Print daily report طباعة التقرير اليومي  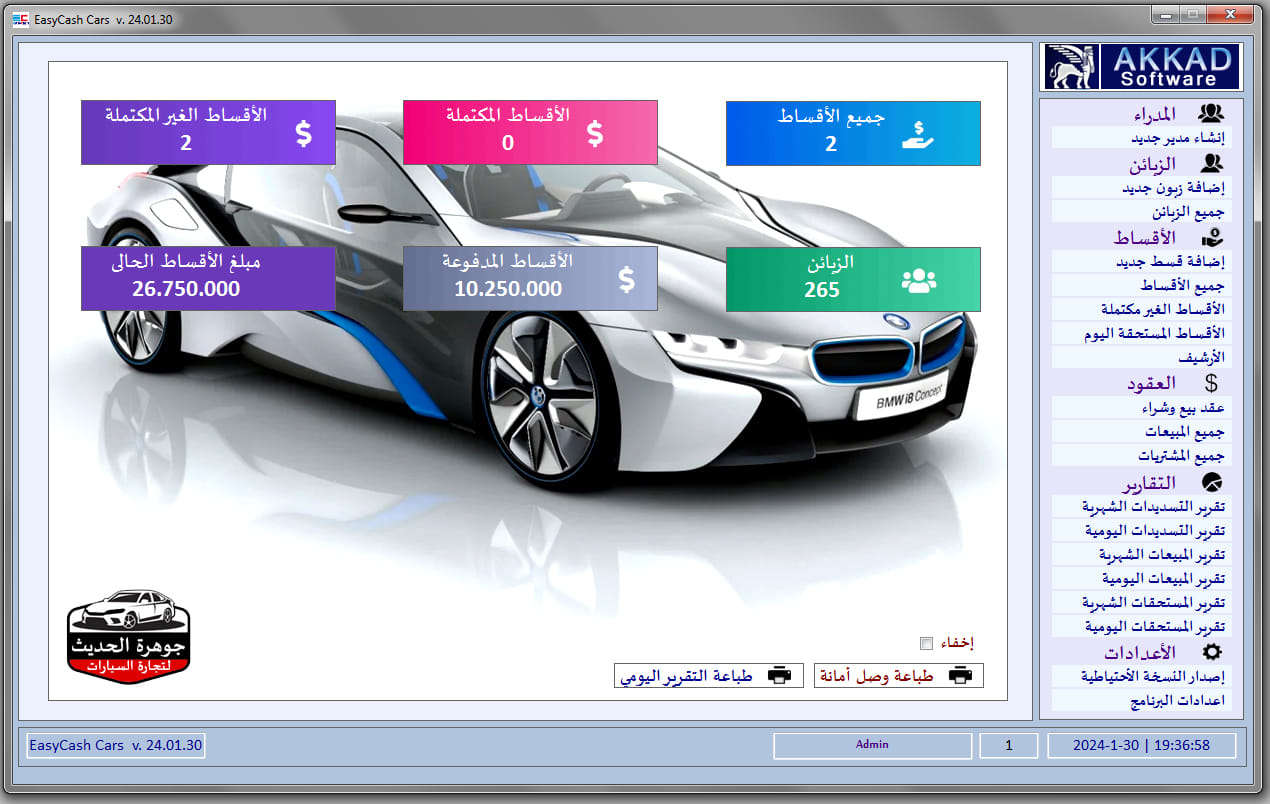point(708,676)
